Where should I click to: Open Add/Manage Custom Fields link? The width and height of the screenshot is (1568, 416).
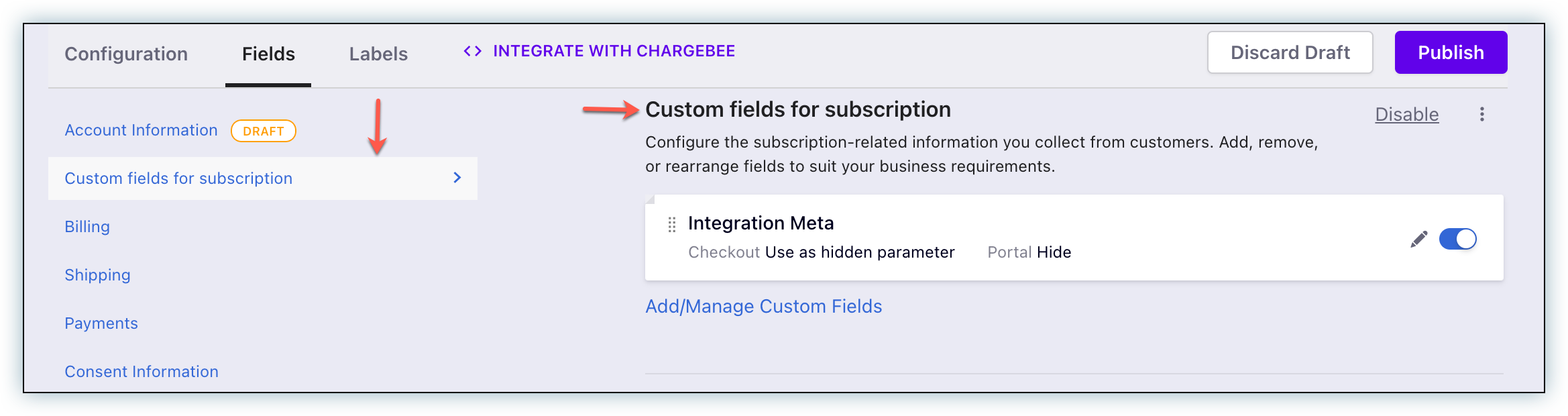763,306
